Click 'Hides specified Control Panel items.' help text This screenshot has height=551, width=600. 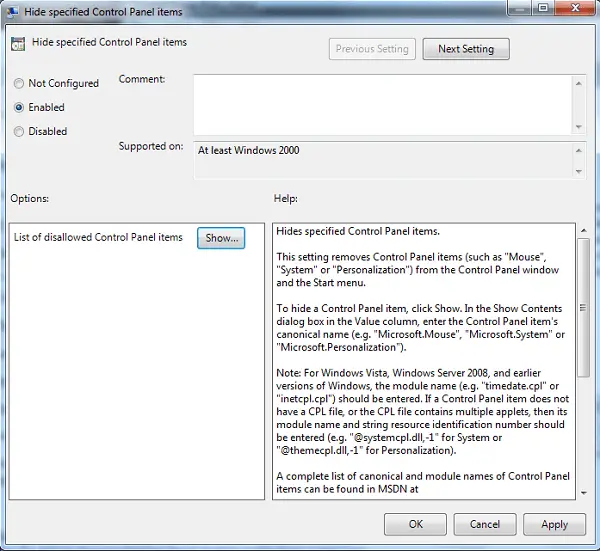pyautogui.click(x=358, y=231)
